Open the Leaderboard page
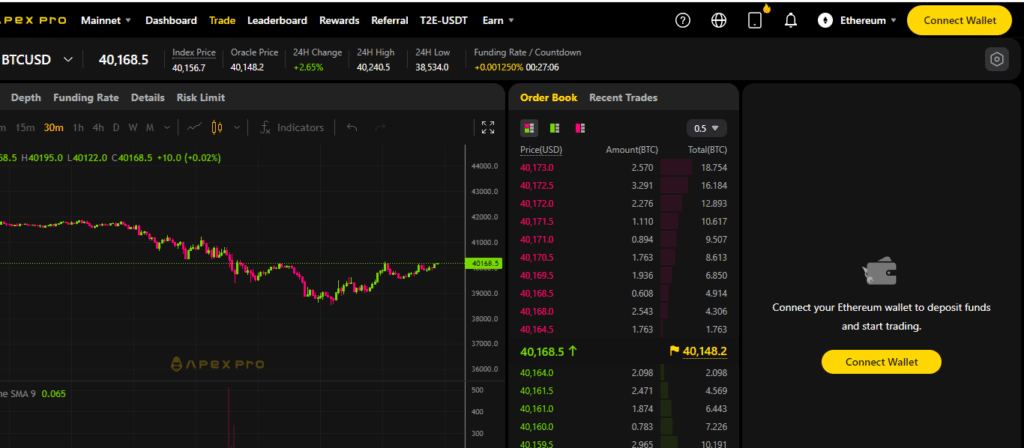This screenshot has width=1024, height=448. click(x=277, y=20)
